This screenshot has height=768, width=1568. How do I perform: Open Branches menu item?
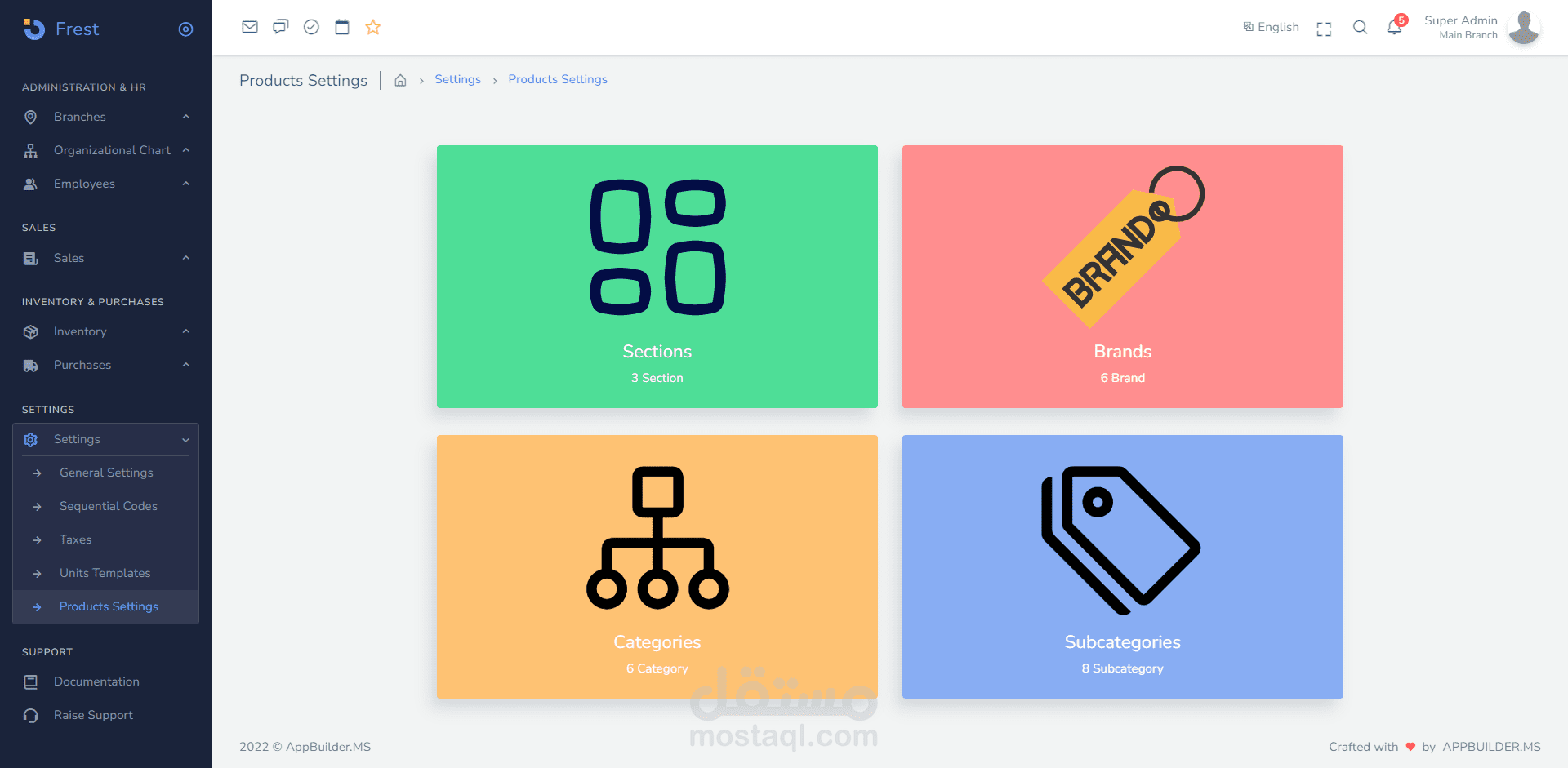[106, 117]
